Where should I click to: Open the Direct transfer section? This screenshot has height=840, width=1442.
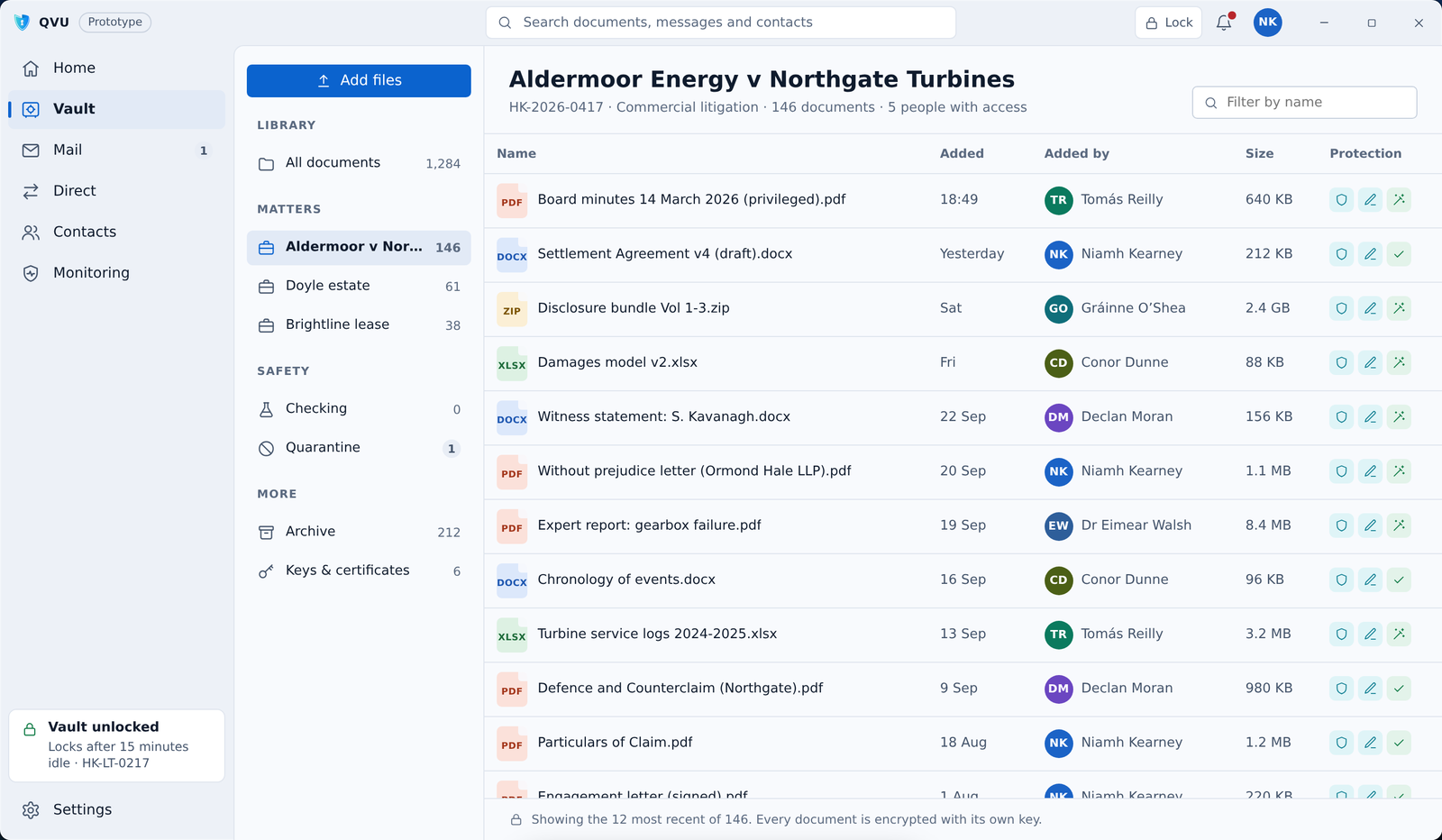(x=117, y=191)
